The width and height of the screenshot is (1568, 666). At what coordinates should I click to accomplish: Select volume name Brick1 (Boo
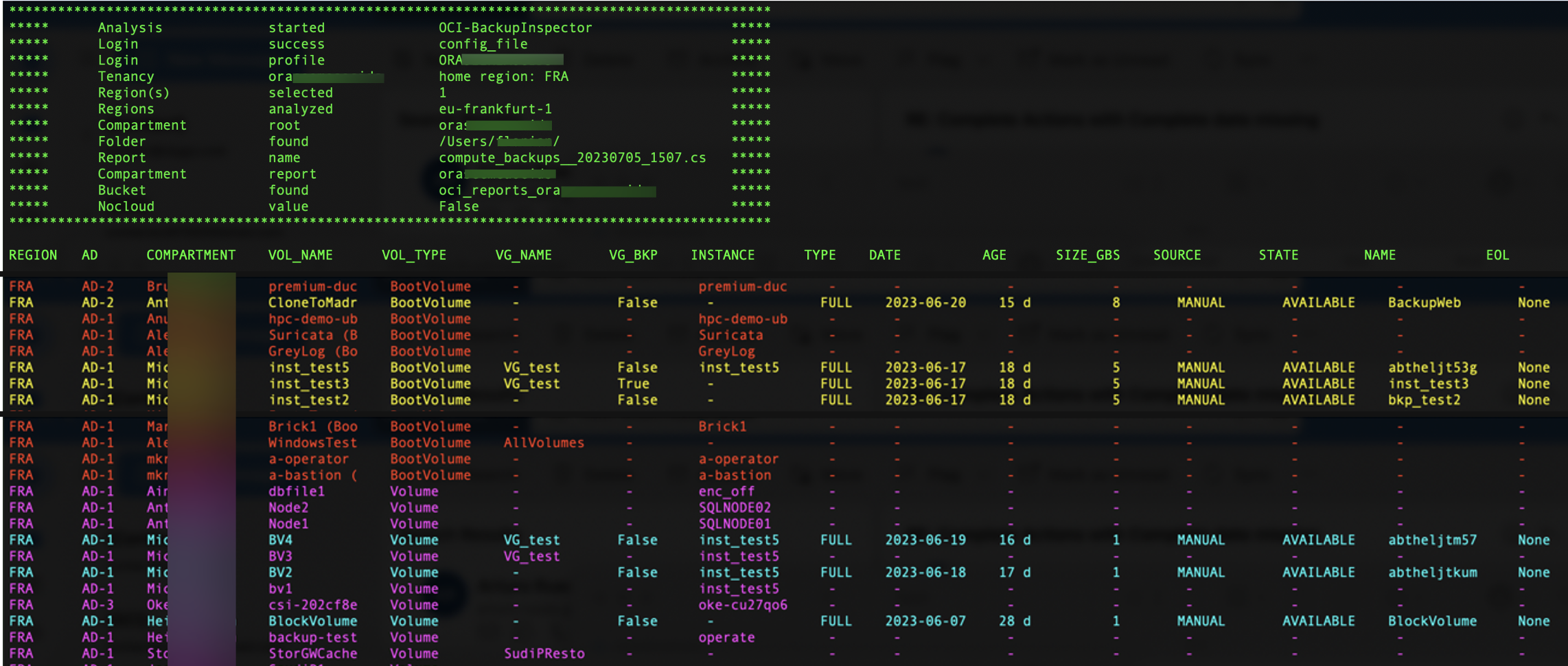click(312, 426)
